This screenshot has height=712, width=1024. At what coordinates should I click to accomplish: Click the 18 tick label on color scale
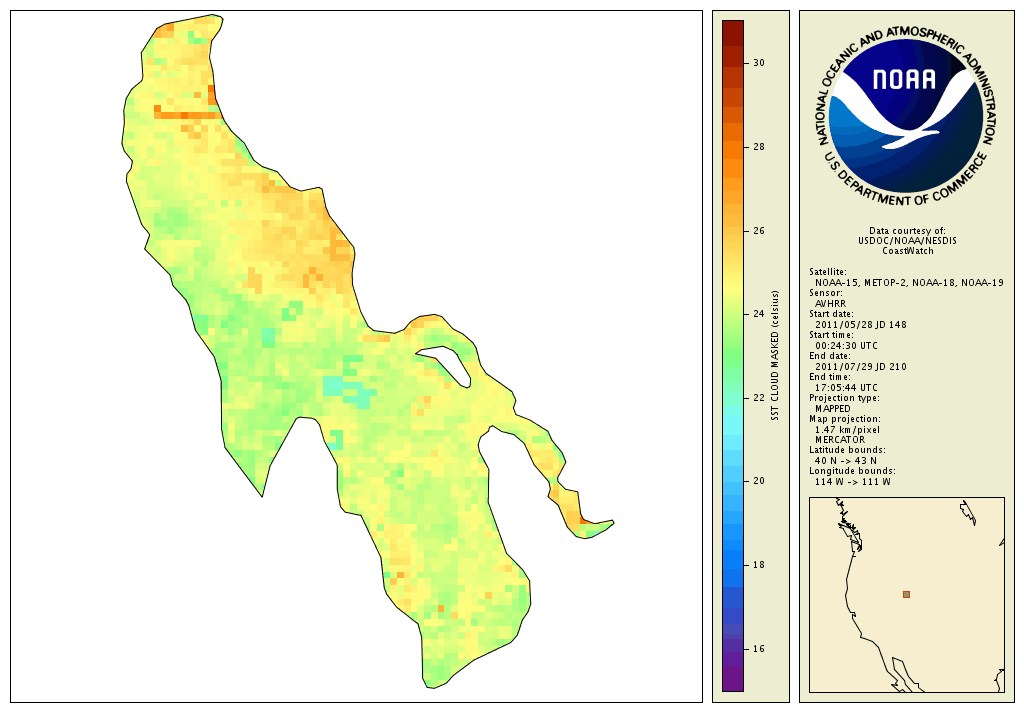pos(759,565)
